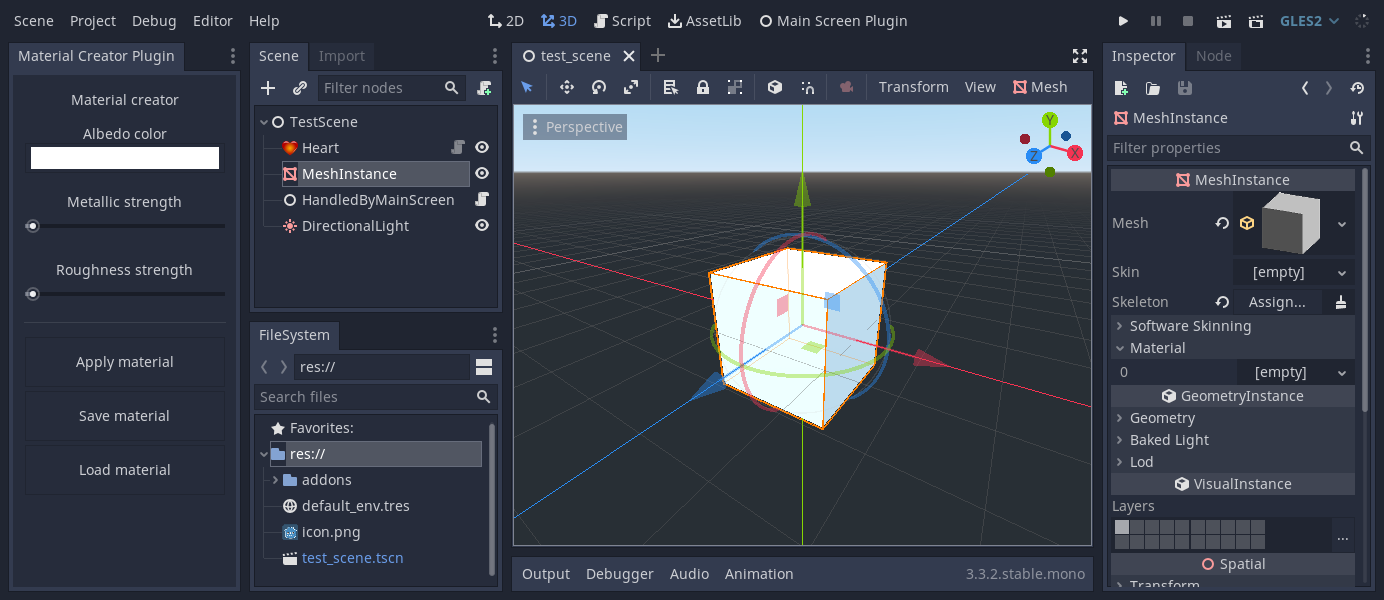Switch to the Import tab
1384x600 pixels.
tap(342, 55)
